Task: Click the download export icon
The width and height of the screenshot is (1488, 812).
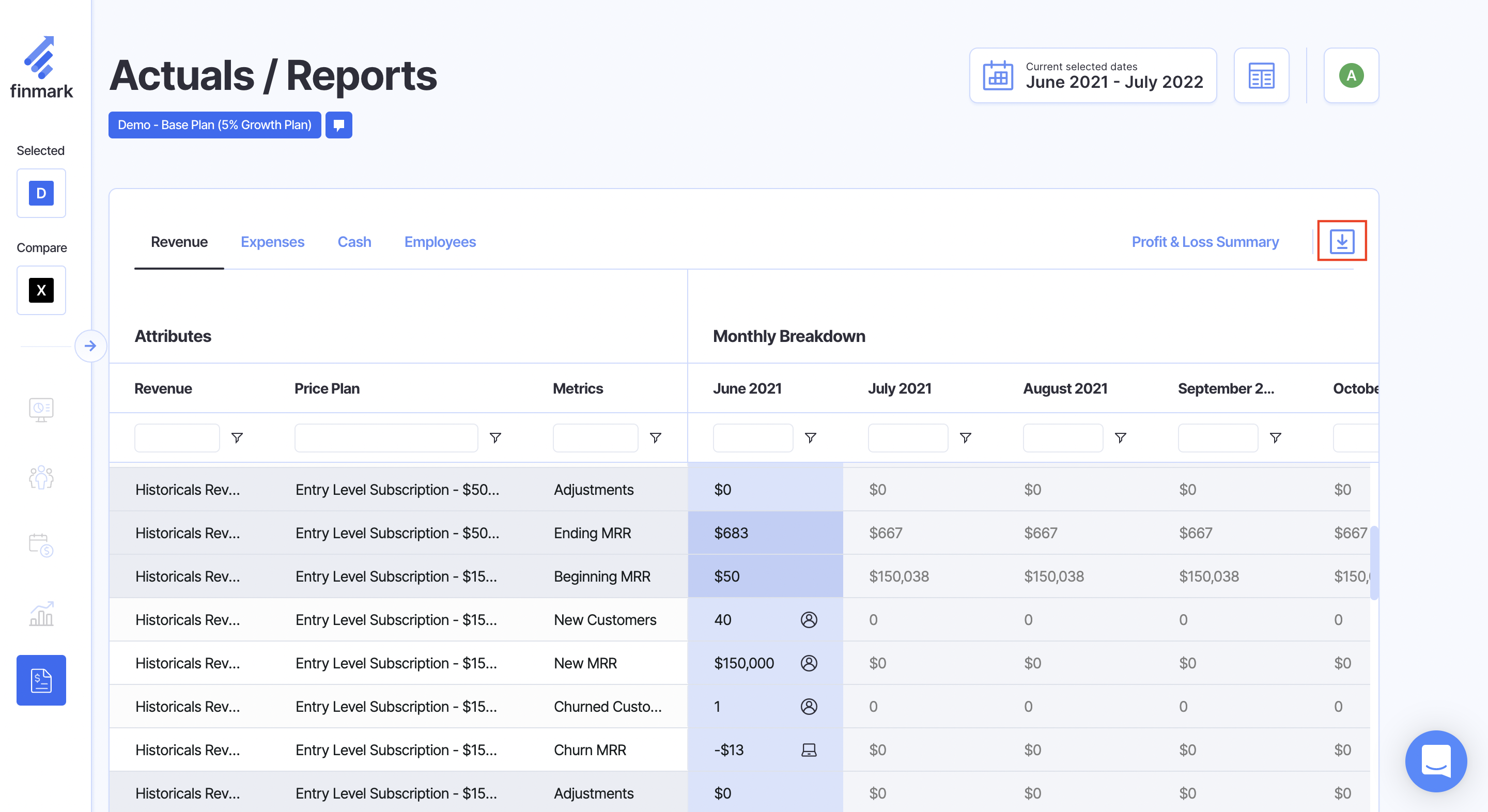Action: coord(1341,241)
